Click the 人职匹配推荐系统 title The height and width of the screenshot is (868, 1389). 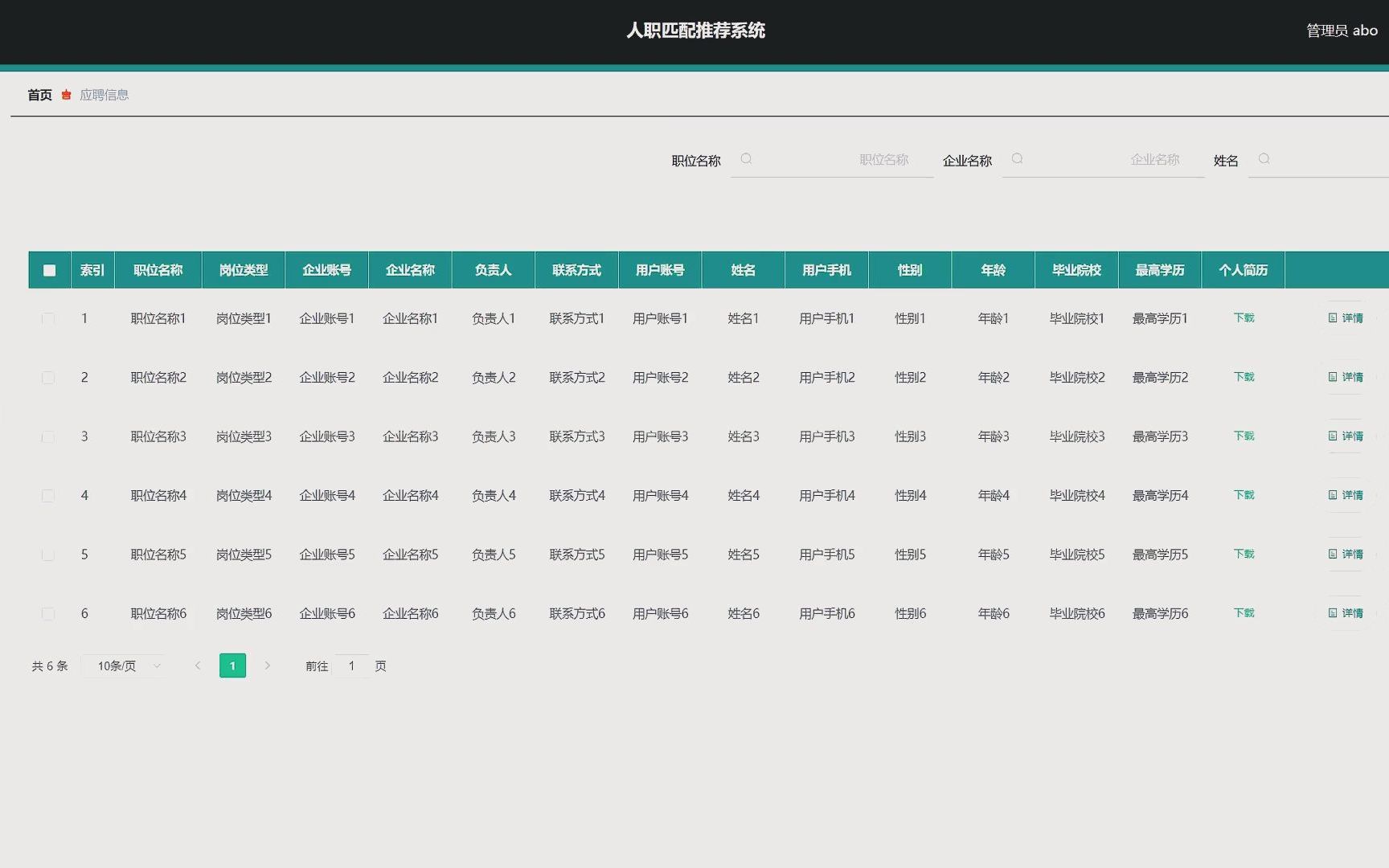coord(695,31)
